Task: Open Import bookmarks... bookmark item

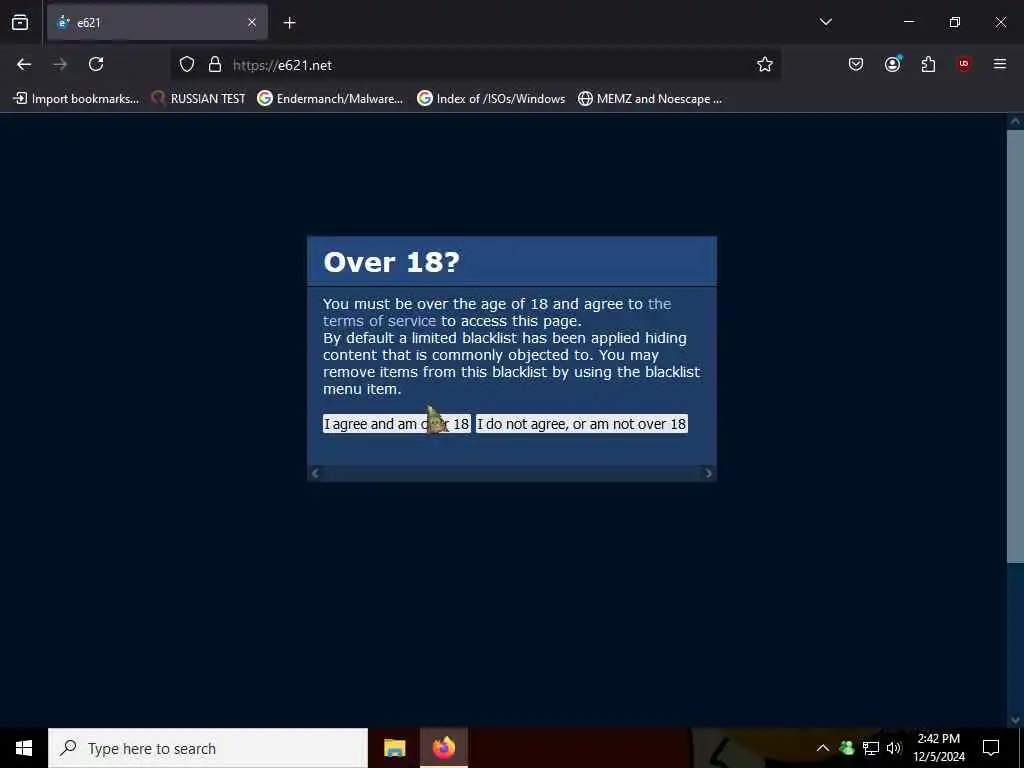Action: 76,99
